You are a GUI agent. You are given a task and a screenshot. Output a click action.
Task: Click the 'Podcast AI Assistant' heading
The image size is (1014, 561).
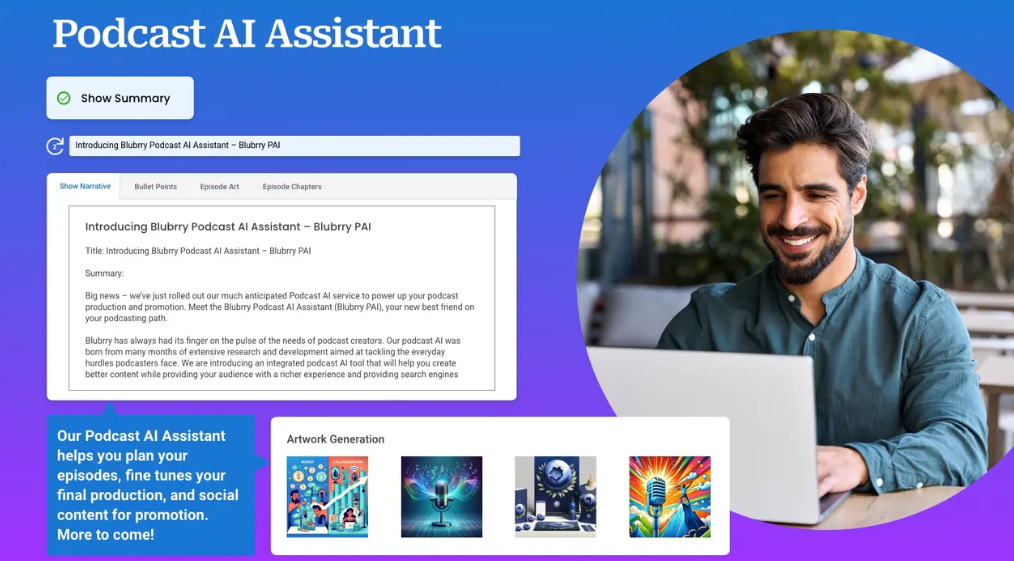click(246, 33)
